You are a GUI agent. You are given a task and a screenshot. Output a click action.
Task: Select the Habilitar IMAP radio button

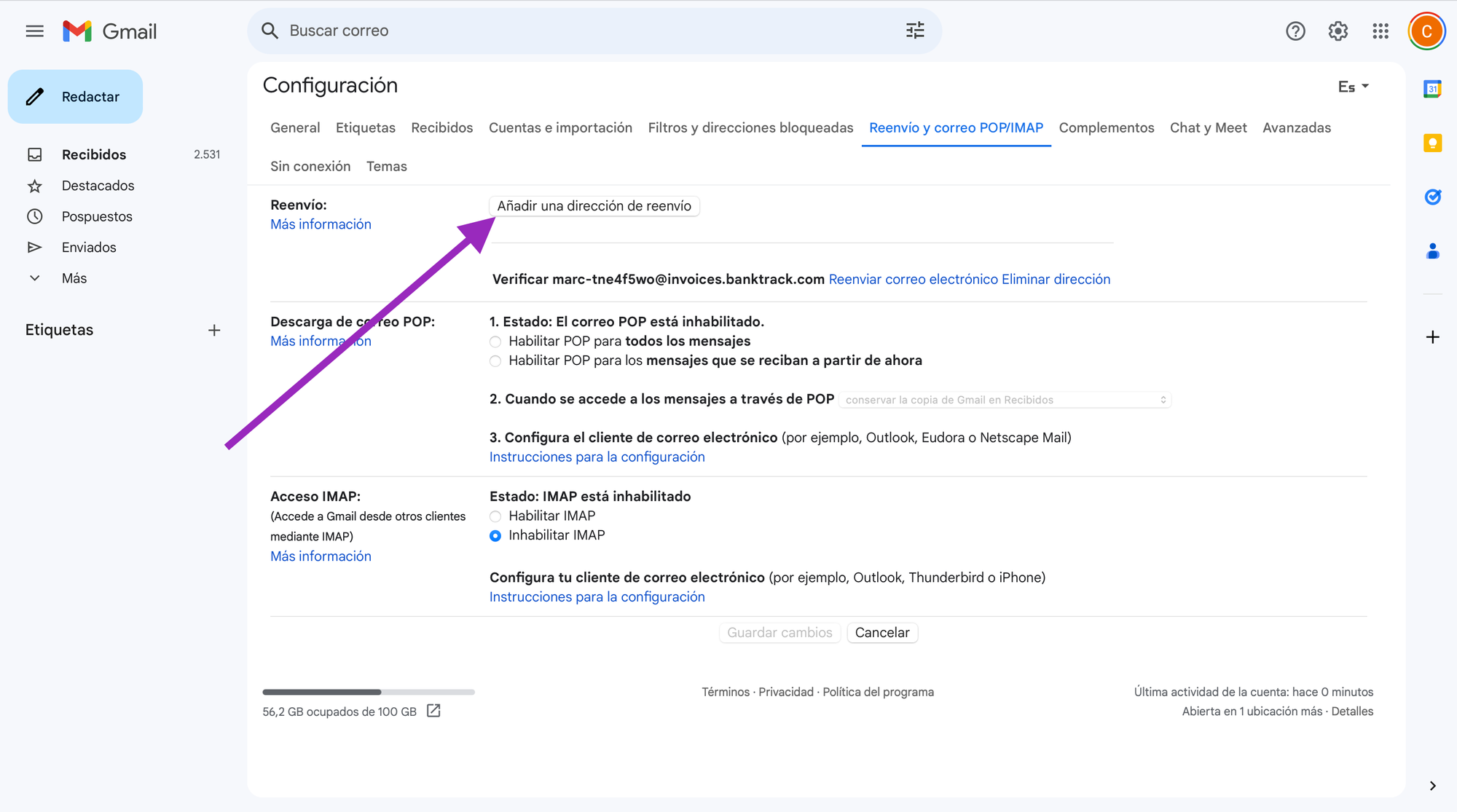[x=495, y=516]
